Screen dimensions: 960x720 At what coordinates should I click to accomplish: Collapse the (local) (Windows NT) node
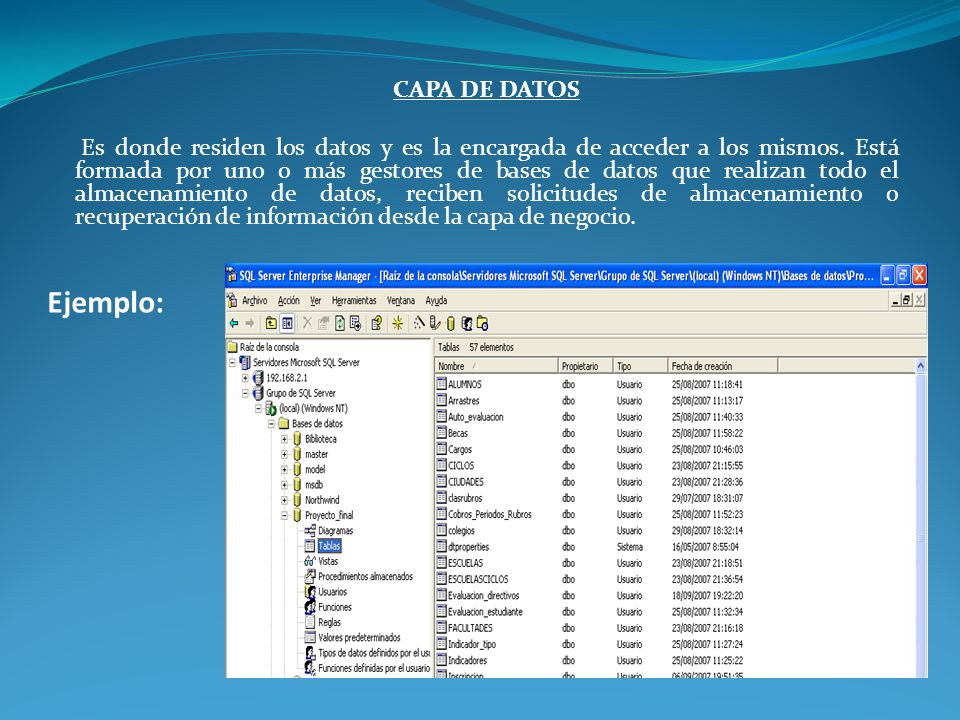258,408
